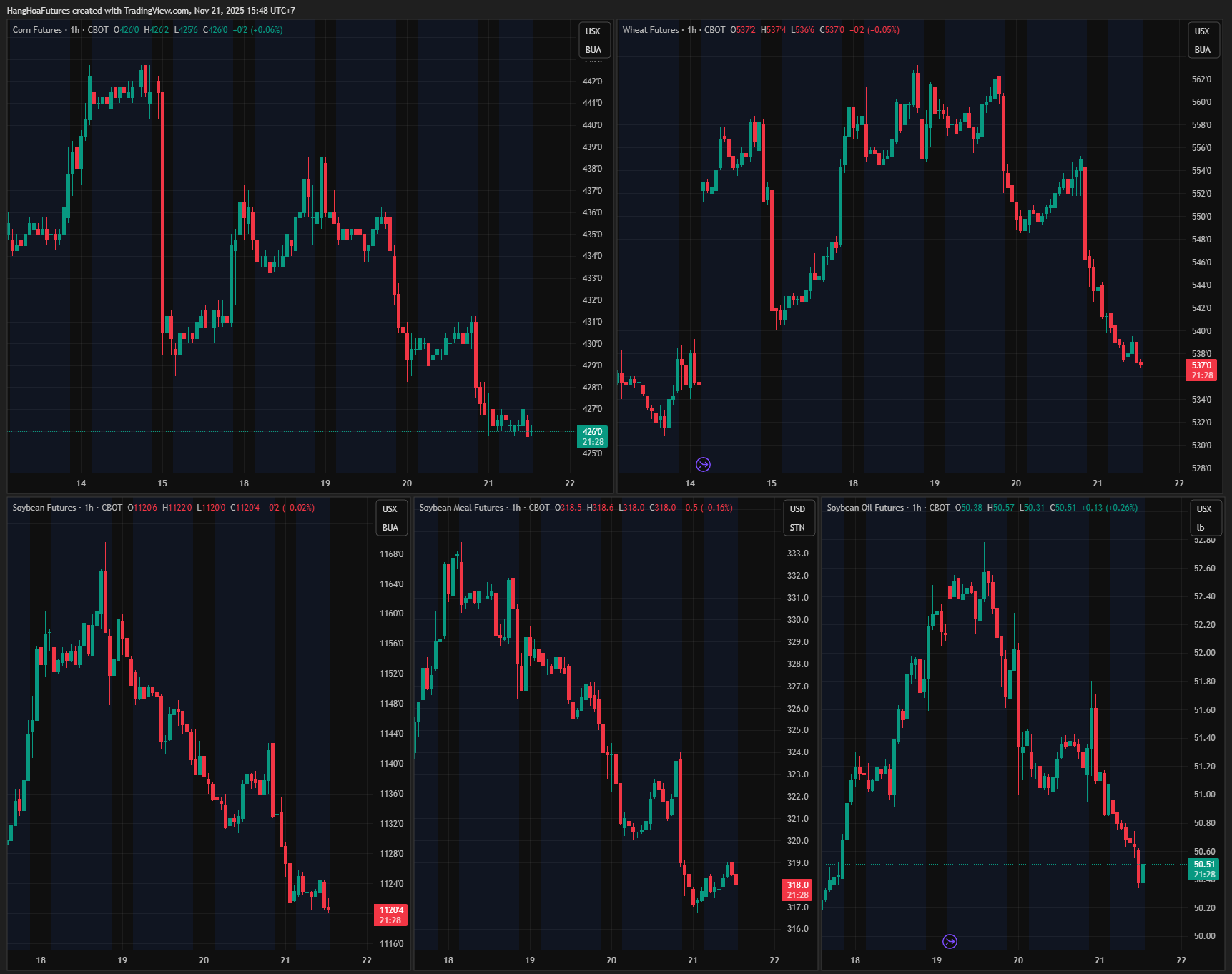Click 528'0 on Wheat price axis

point(1201,468)
